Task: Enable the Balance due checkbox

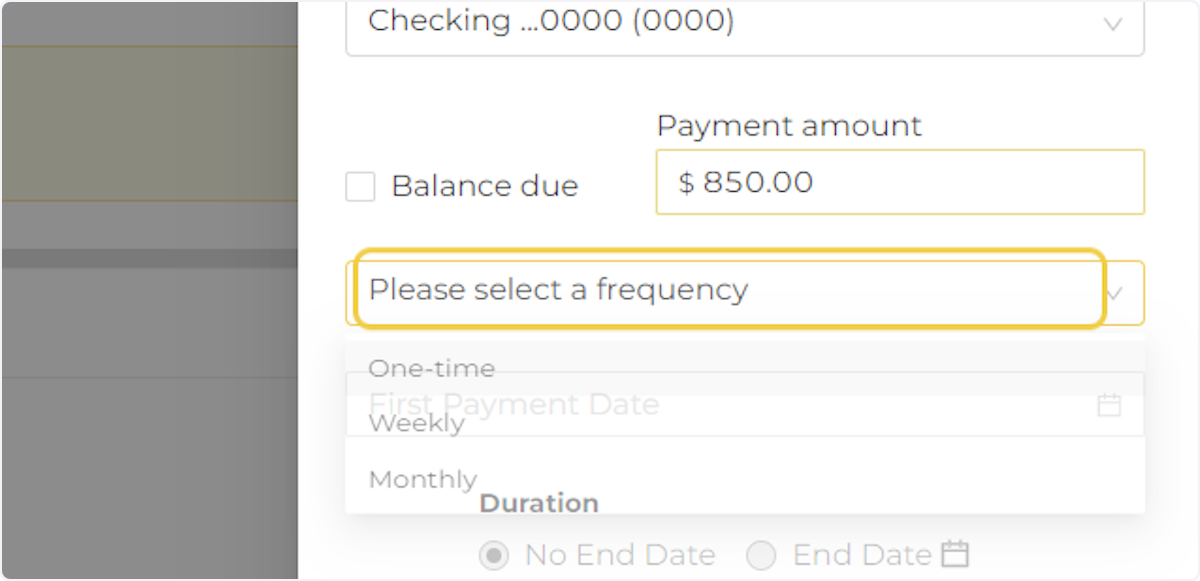Action: [x=359, y=187]
